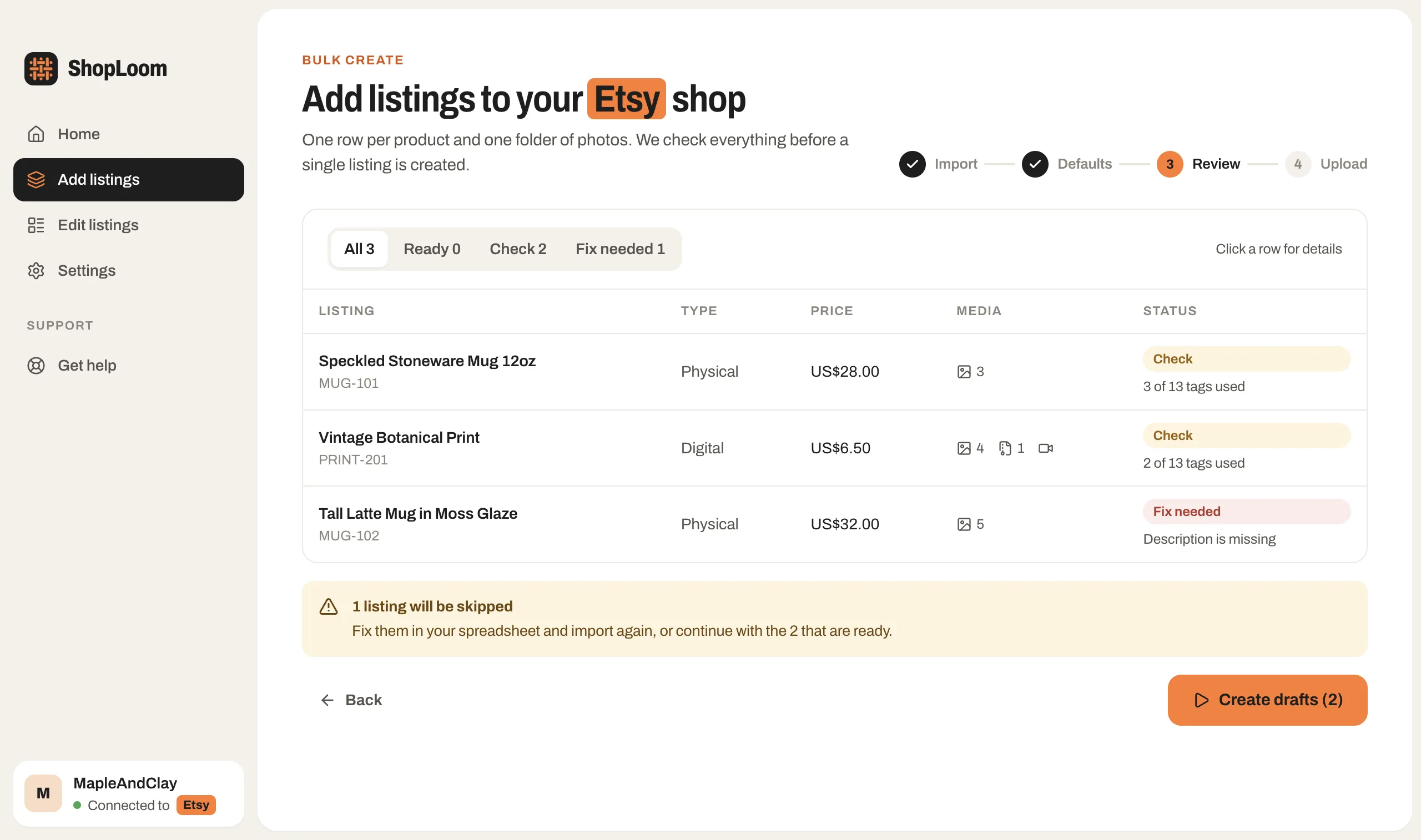The width and height of the screenshot is (1421, 840).
Task: Click the Check badge for MUG-101
Action: [1246, 359]
